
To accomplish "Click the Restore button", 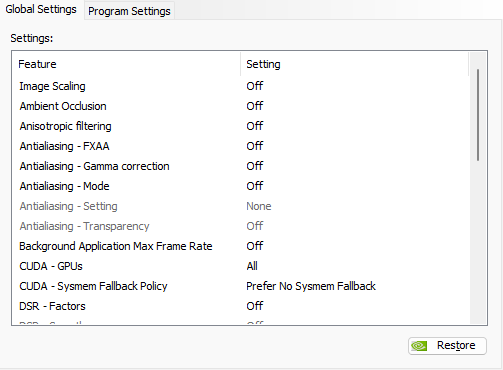I will point(447,346).
